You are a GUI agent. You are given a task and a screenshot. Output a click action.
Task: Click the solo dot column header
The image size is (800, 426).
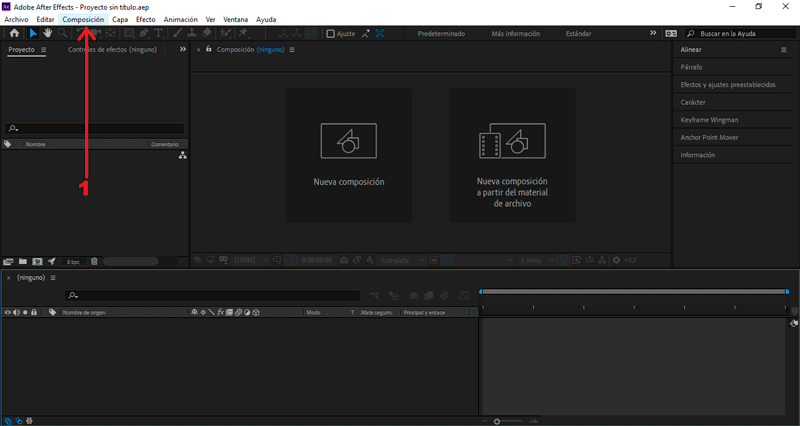click(25, 312)
